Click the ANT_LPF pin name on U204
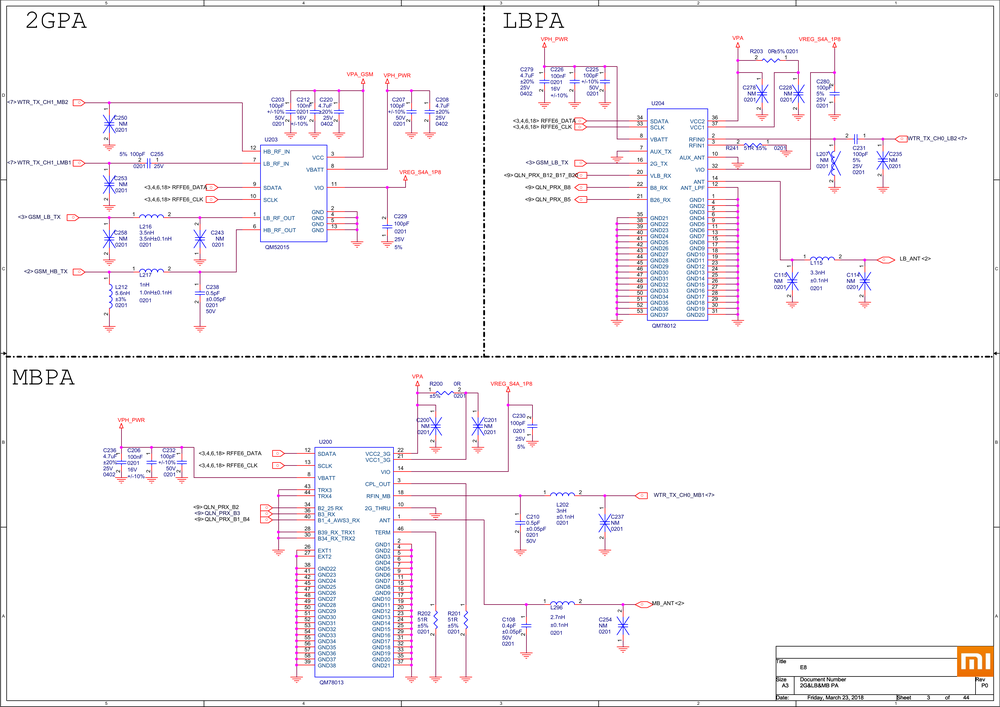The width and height of the screenshot is (1000, 707). pos(692,187)
